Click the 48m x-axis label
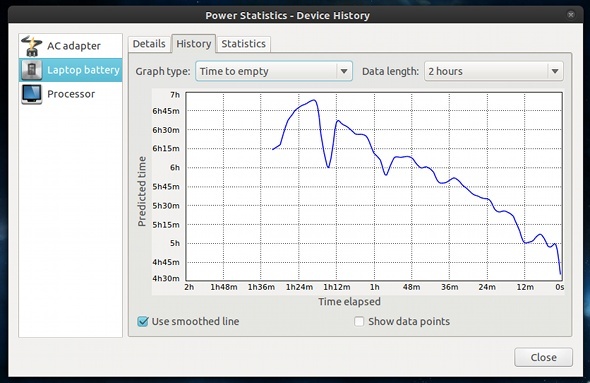The image size is (590, 383). tap(412, 287)
